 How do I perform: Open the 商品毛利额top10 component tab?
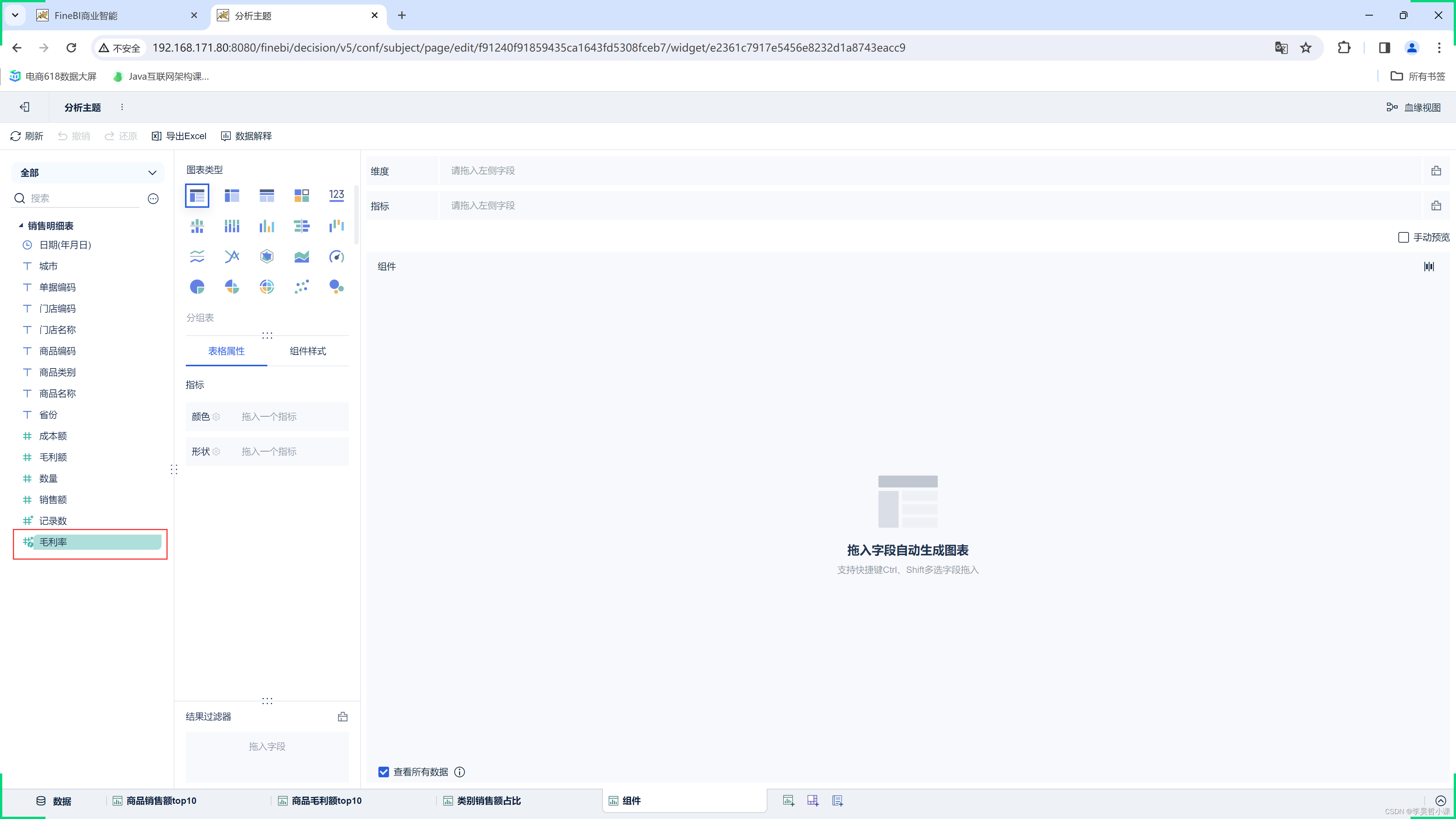(x=320, y=801)
